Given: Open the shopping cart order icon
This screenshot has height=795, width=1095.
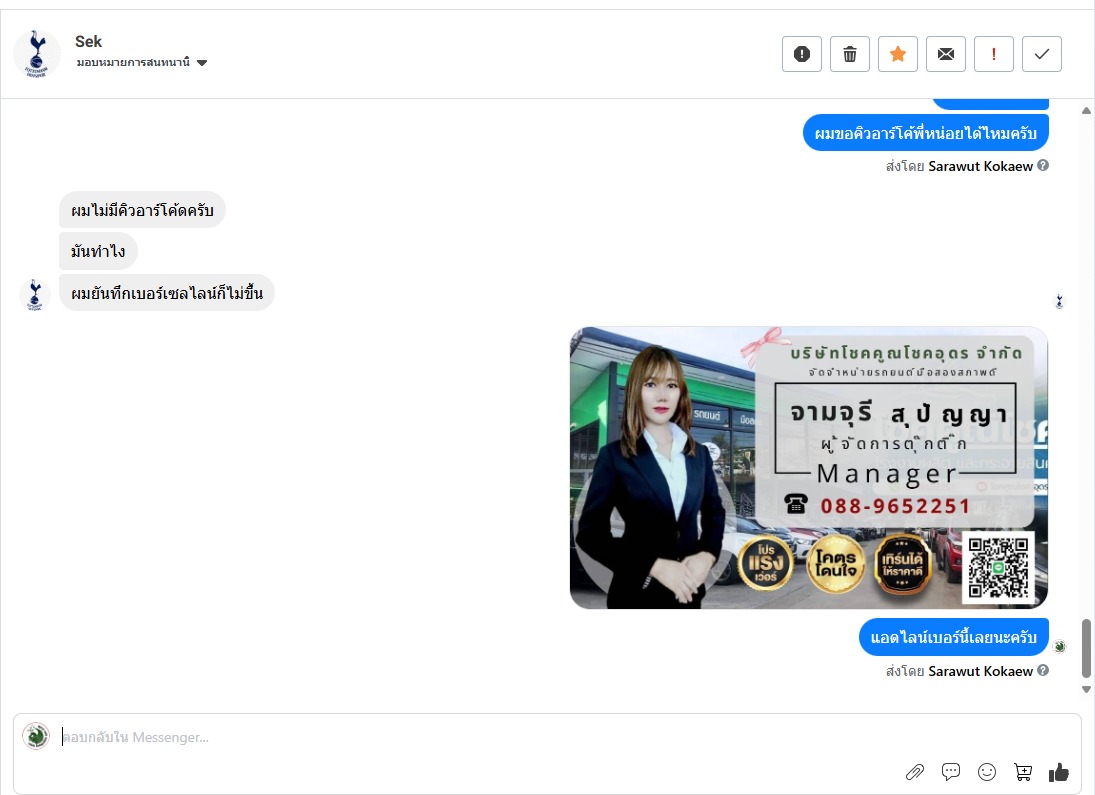Looking at the screenshot, I should (1023, 771).
